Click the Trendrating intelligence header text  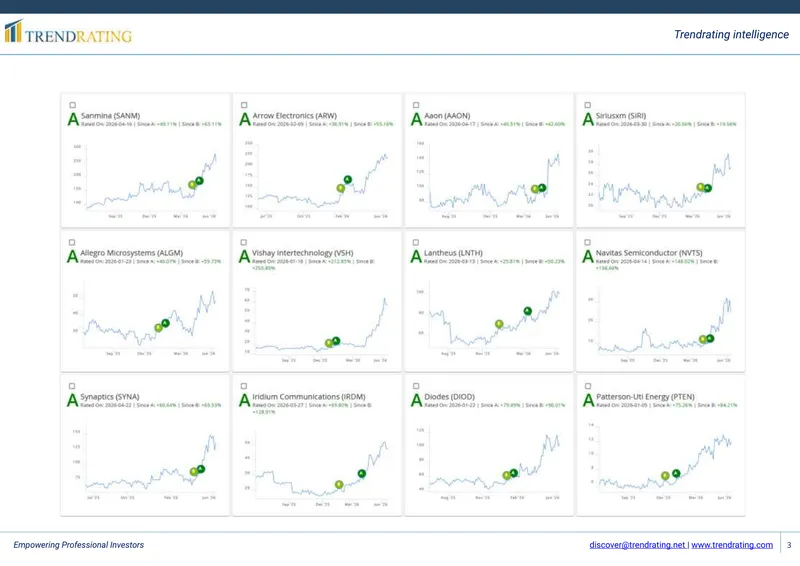tap(731, 35)
